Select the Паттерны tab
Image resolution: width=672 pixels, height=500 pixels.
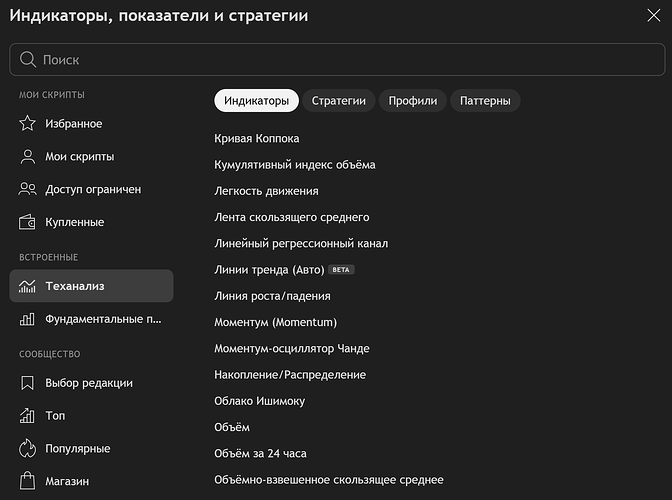tap(485, 101)
